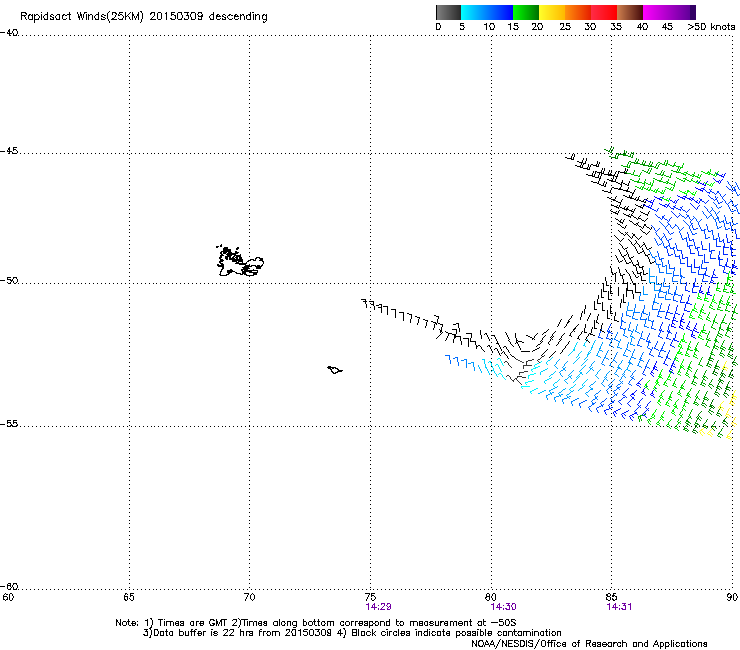Click the NOAA/NESDIS credit text
The image size is (740, 650).
coord(589,644)
